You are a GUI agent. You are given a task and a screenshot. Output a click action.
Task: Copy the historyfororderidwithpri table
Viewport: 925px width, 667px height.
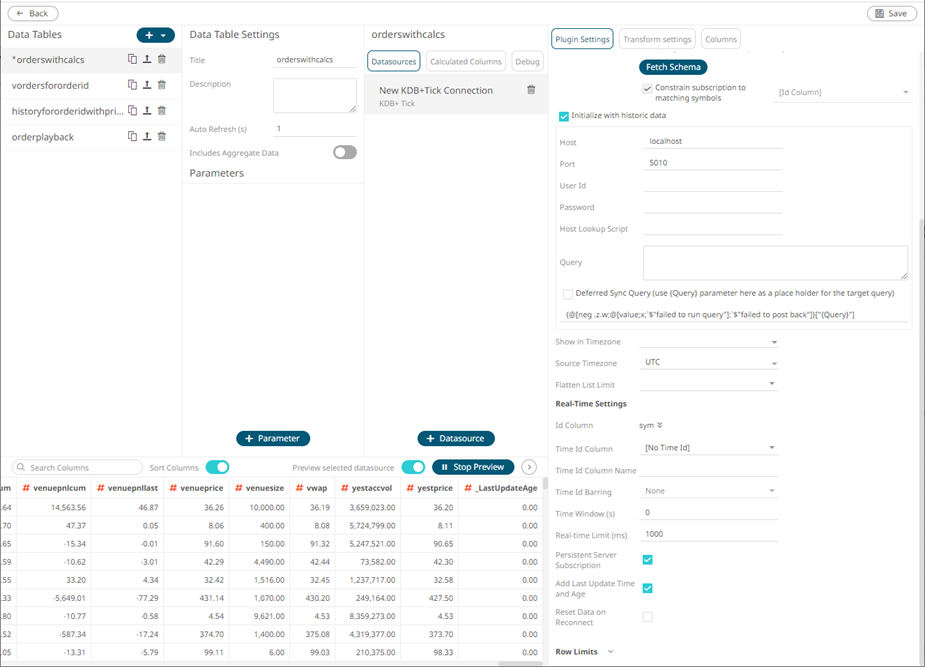[x=132, y=110]
